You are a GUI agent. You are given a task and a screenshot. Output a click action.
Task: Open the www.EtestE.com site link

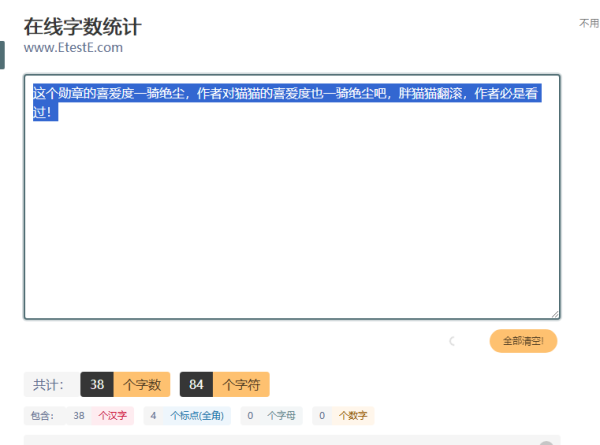click(73, 48)
